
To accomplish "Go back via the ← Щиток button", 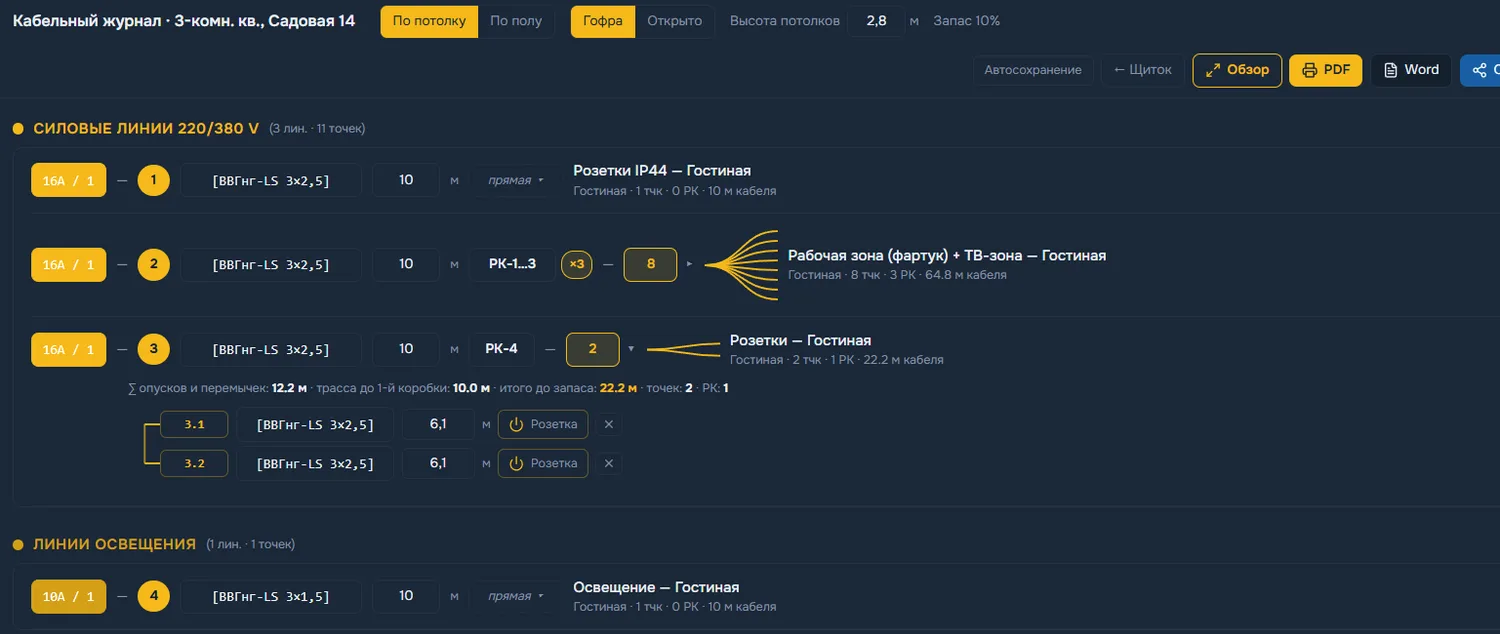I will tap(1143, 70).
